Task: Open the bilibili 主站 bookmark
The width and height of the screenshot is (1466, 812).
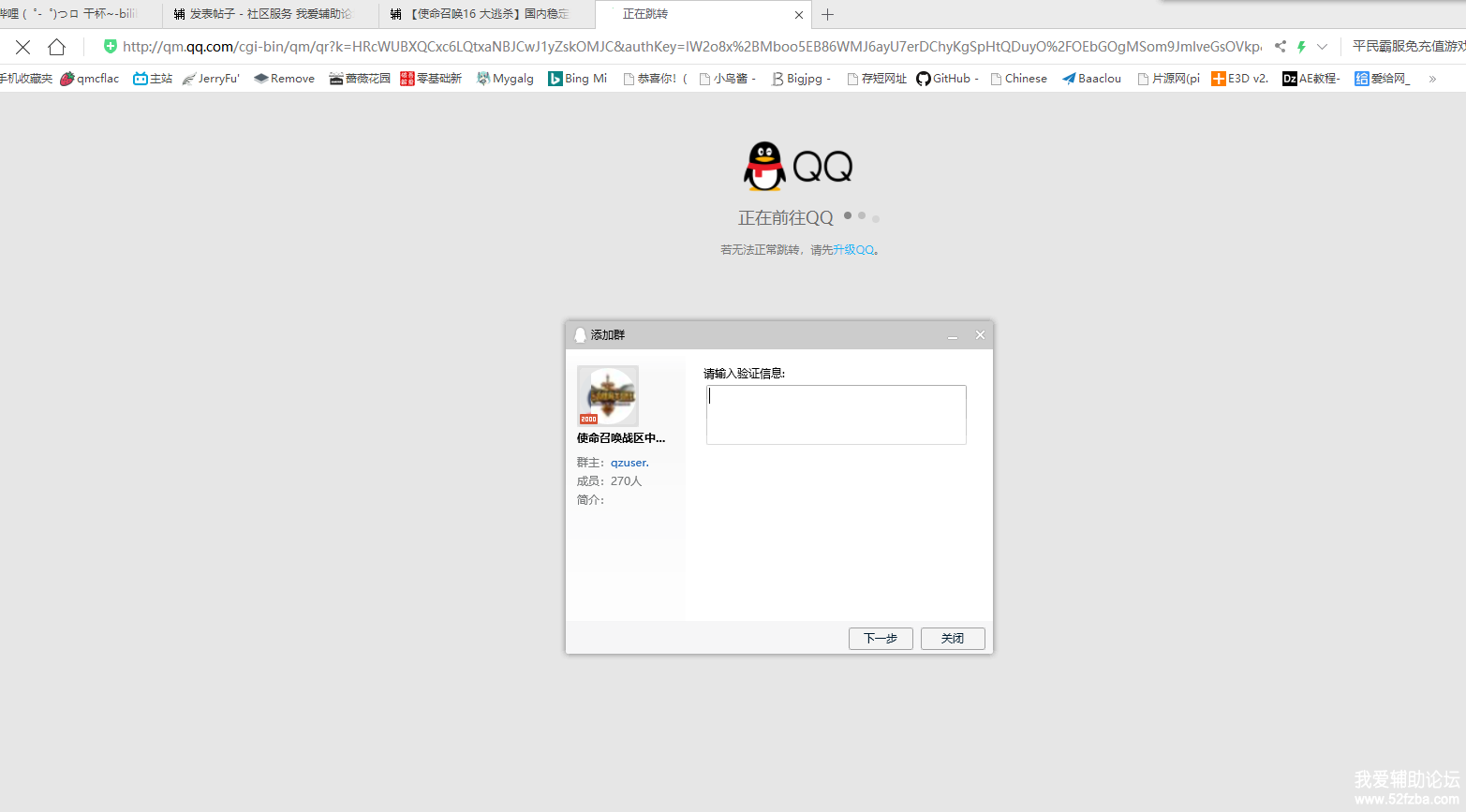Action: (x=153, y=79)
